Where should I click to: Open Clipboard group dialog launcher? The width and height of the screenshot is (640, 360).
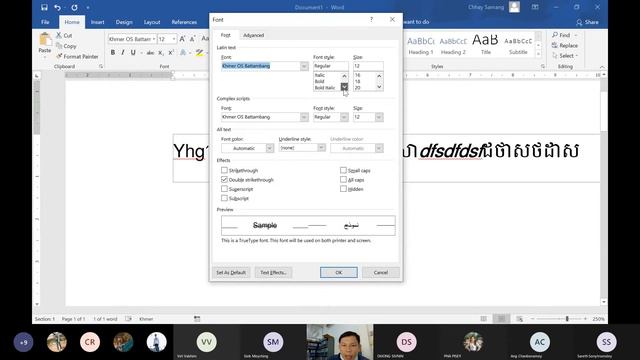tap(101, 66)
